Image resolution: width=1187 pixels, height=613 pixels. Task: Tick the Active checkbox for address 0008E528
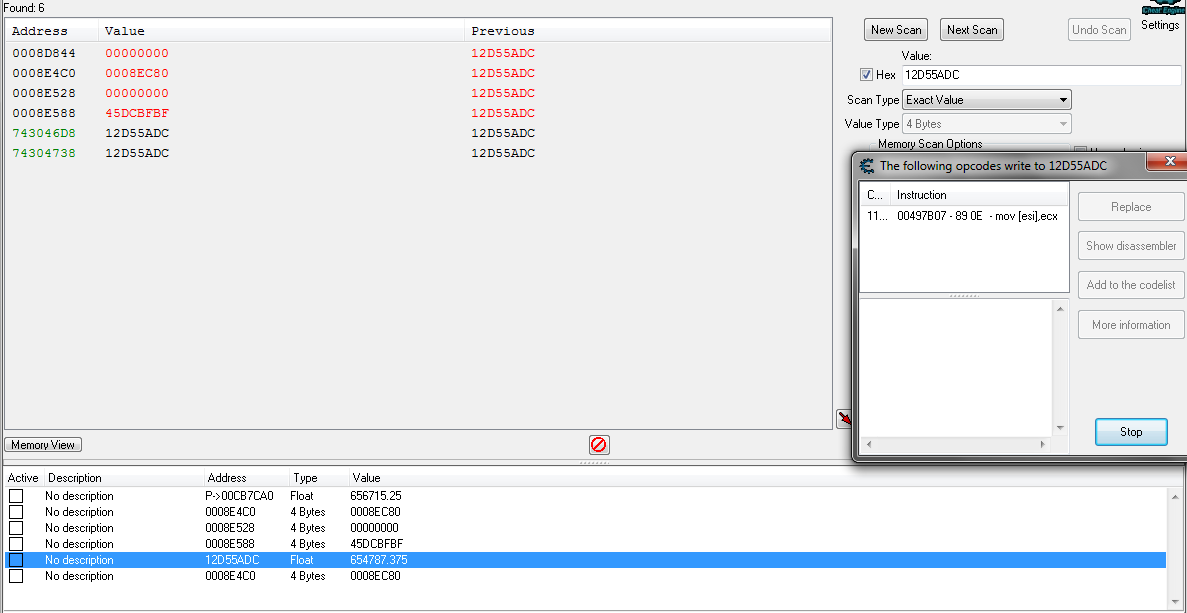16,528
